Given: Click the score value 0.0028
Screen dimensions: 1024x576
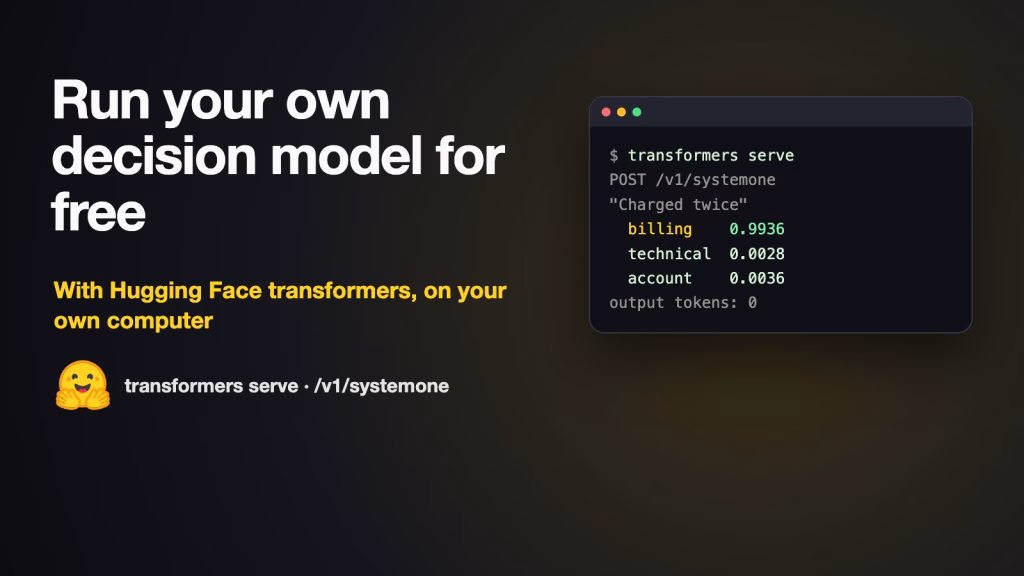Looking at the screenshot, I should click(757, 253).
